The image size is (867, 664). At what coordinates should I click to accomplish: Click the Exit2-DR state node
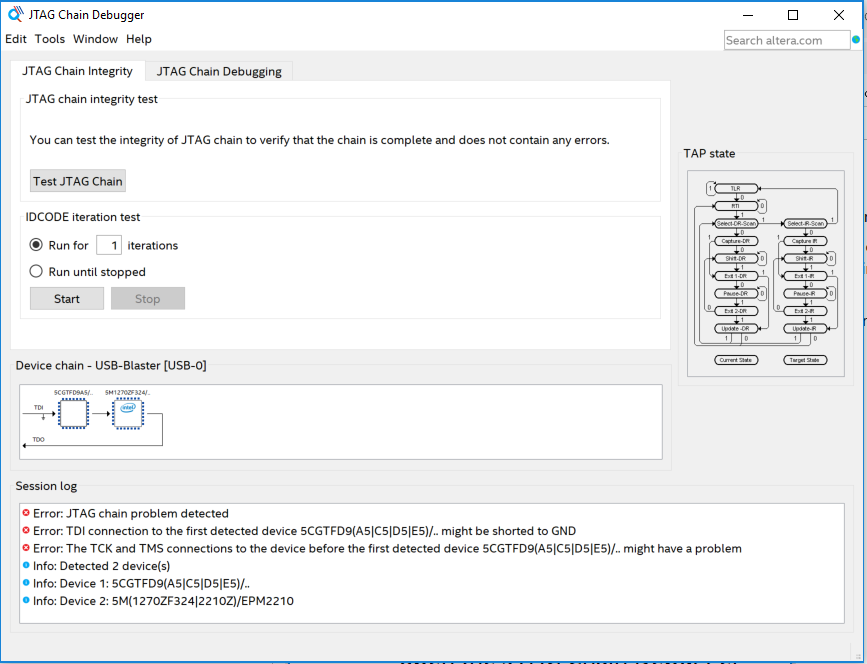coord(735,311)
